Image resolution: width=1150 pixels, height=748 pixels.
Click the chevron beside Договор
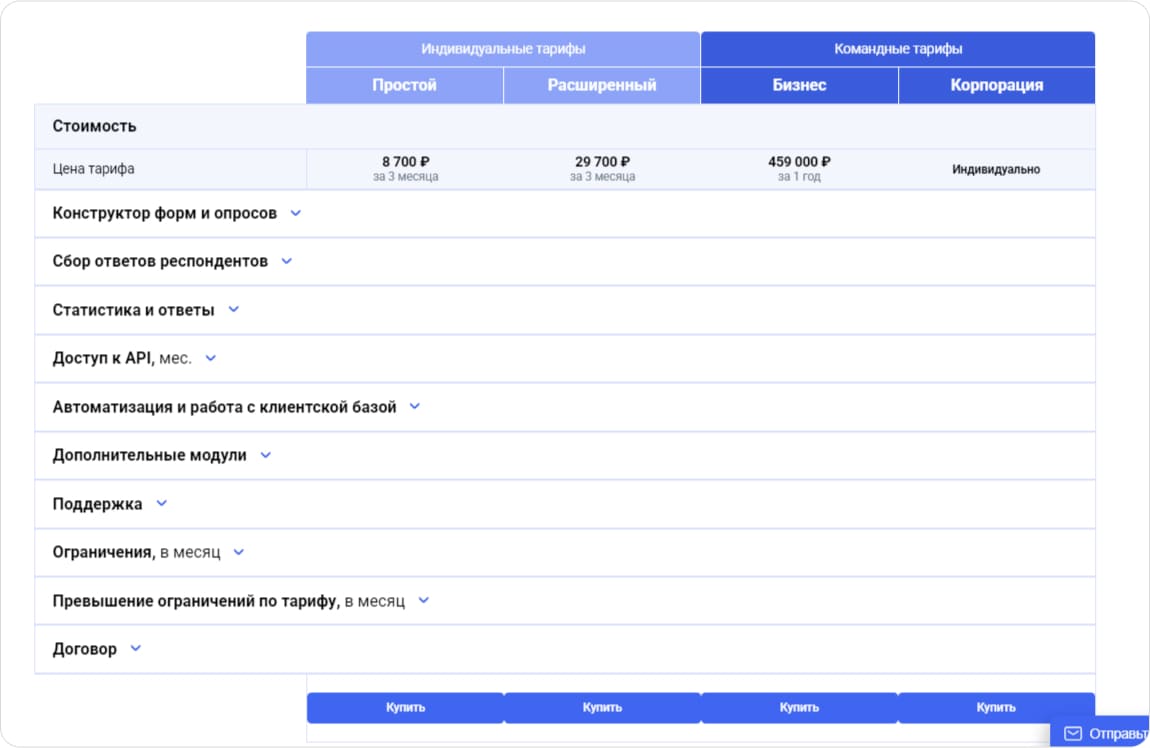136,649
